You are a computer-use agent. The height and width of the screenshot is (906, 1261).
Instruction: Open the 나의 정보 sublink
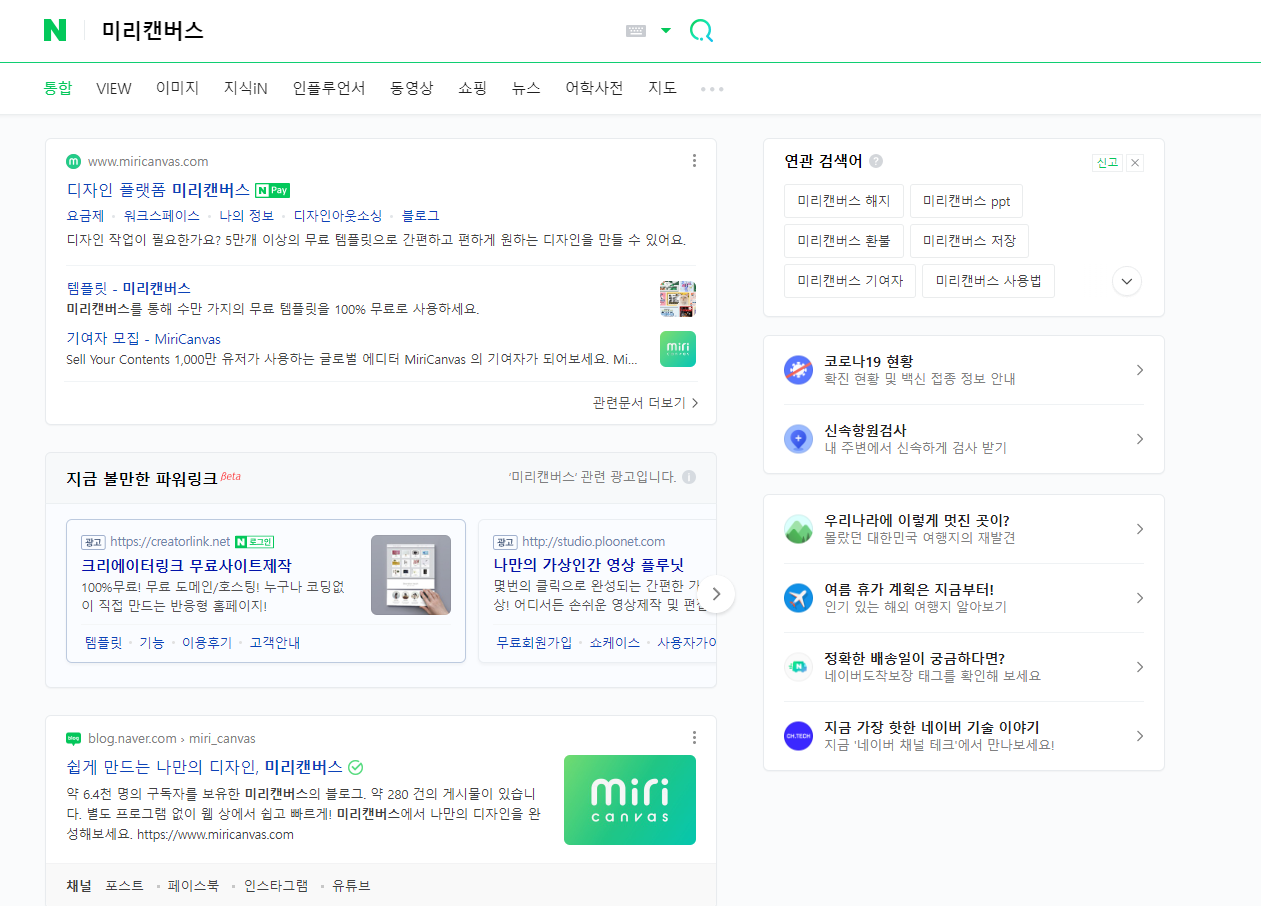[x=247, y=215]
